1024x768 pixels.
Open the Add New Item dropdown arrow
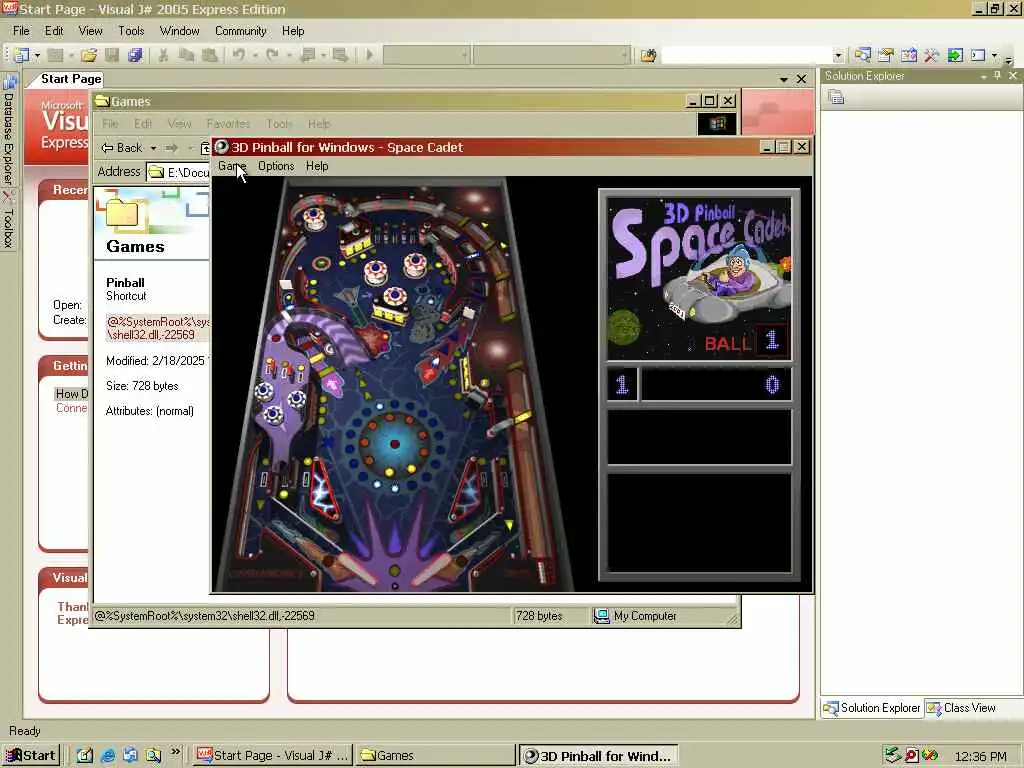click(70, 56)
